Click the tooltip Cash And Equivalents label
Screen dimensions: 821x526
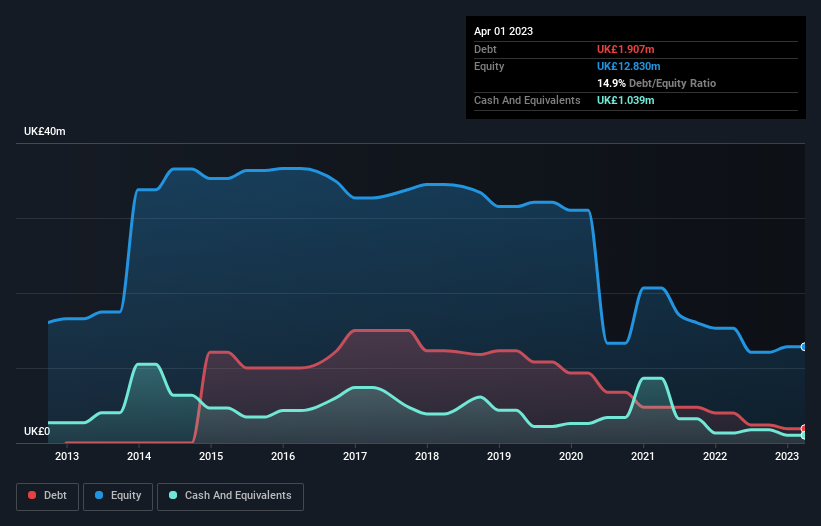click(527, 100)
